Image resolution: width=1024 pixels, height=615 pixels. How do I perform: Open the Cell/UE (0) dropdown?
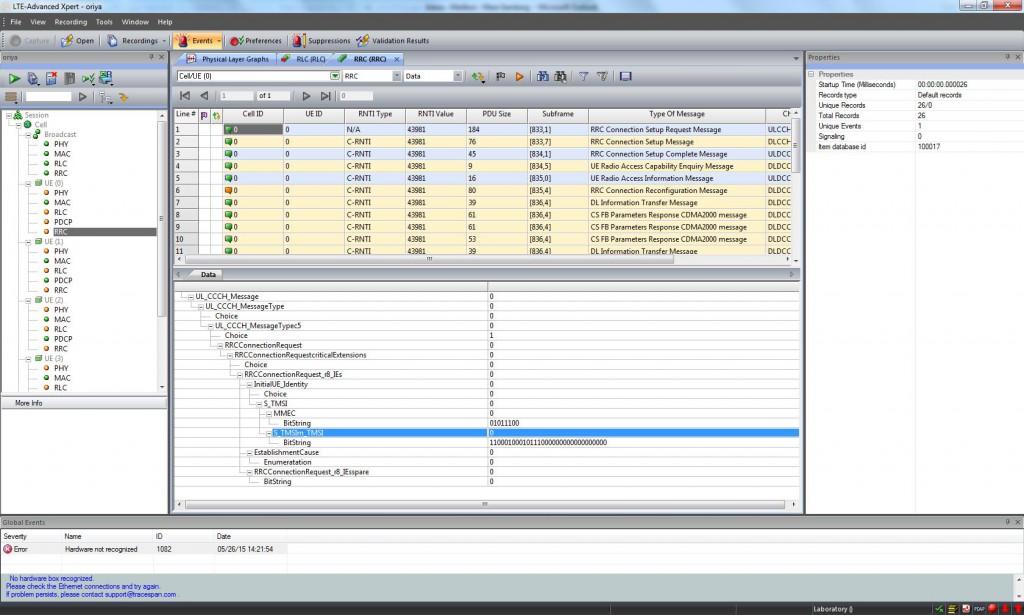click(334, 76)
